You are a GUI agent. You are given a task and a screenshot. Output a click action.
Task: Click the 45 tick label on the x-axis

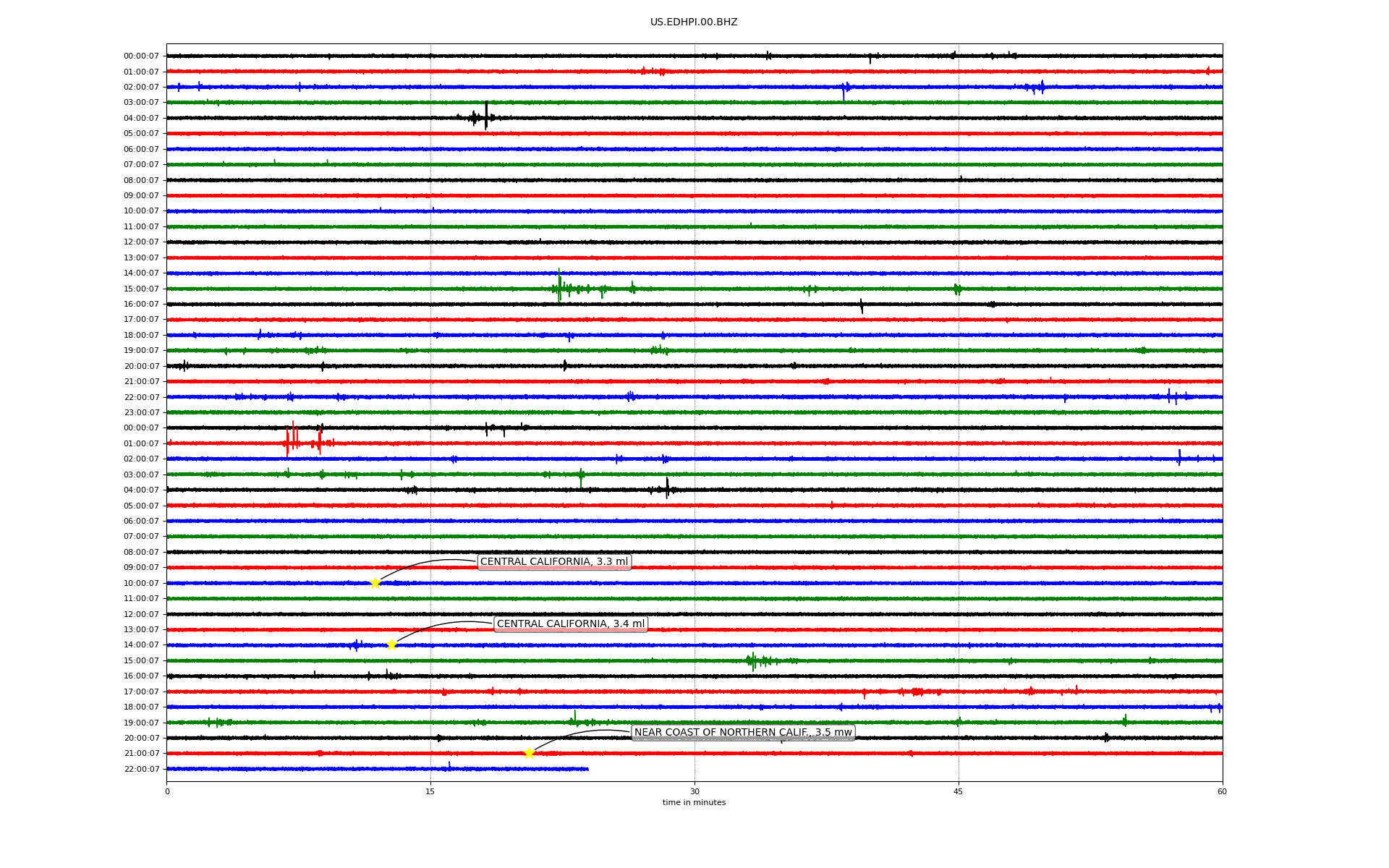click(958, 791)
